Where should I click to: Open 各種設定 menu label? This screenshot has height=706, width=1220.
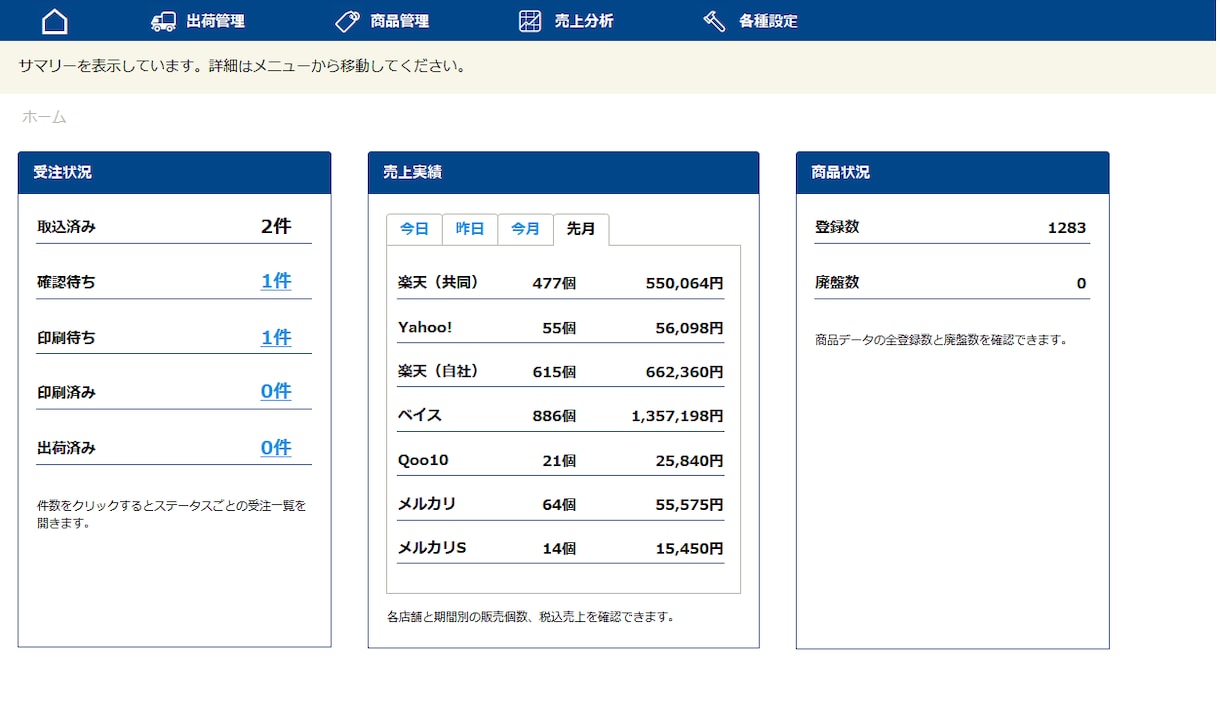(x=768, y=21)
